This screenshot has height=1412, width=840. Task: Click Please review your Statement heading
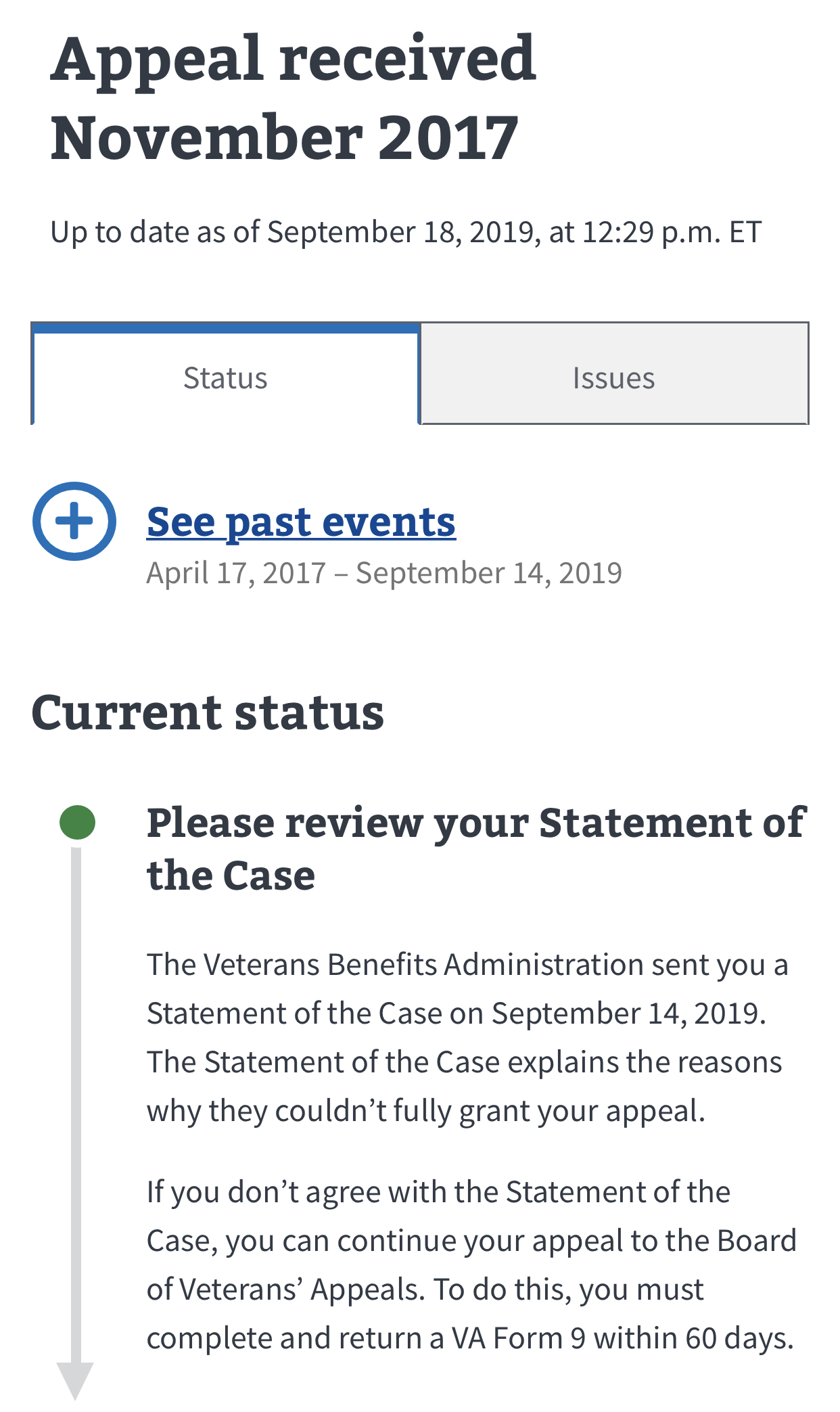coord(475,848)
